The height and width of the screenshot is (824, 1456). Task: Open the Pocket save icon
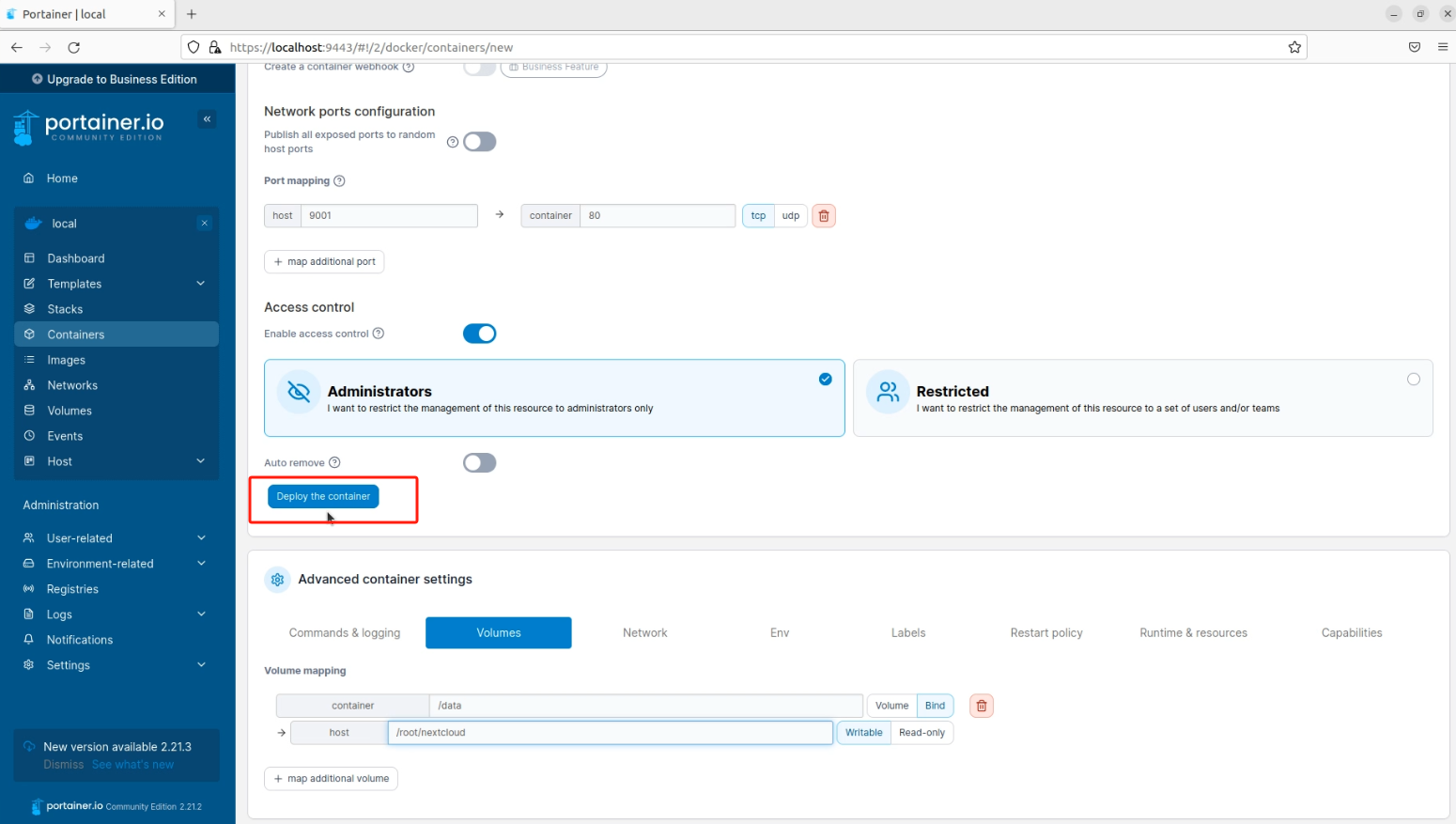pyautogui.click(x=1415, y=47)
